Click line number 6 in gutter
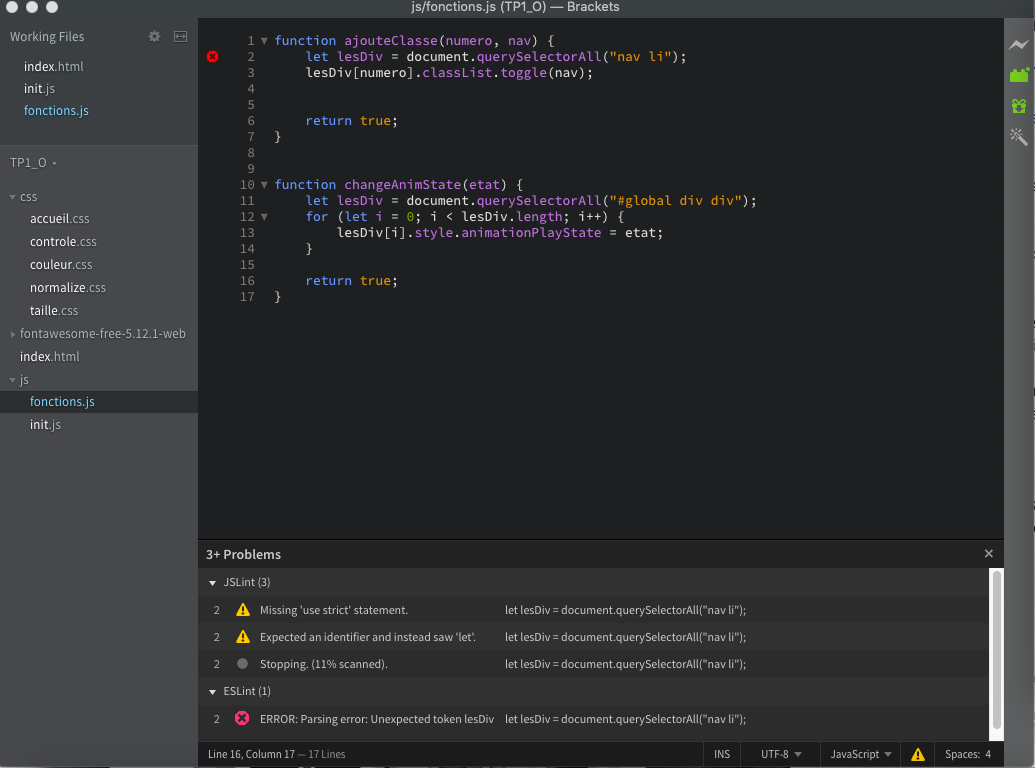The image size is (1035, 768). 251,121
